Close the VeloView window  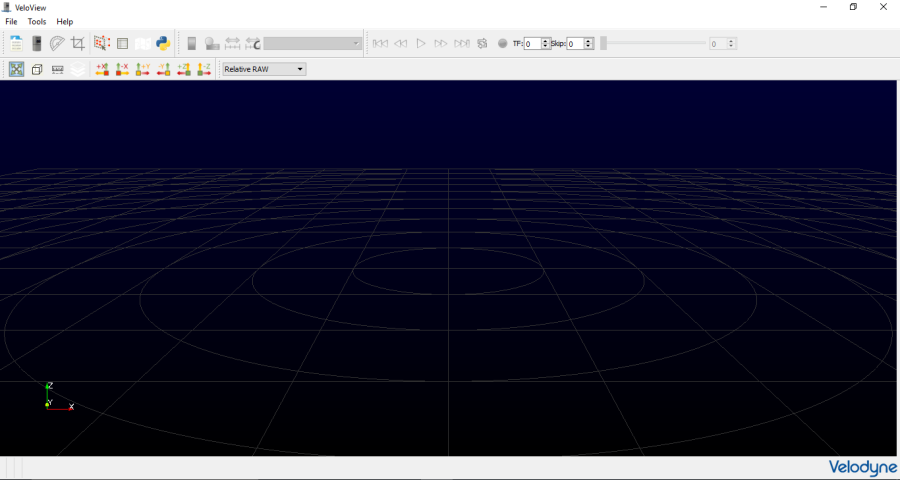(x=883, y=7)
